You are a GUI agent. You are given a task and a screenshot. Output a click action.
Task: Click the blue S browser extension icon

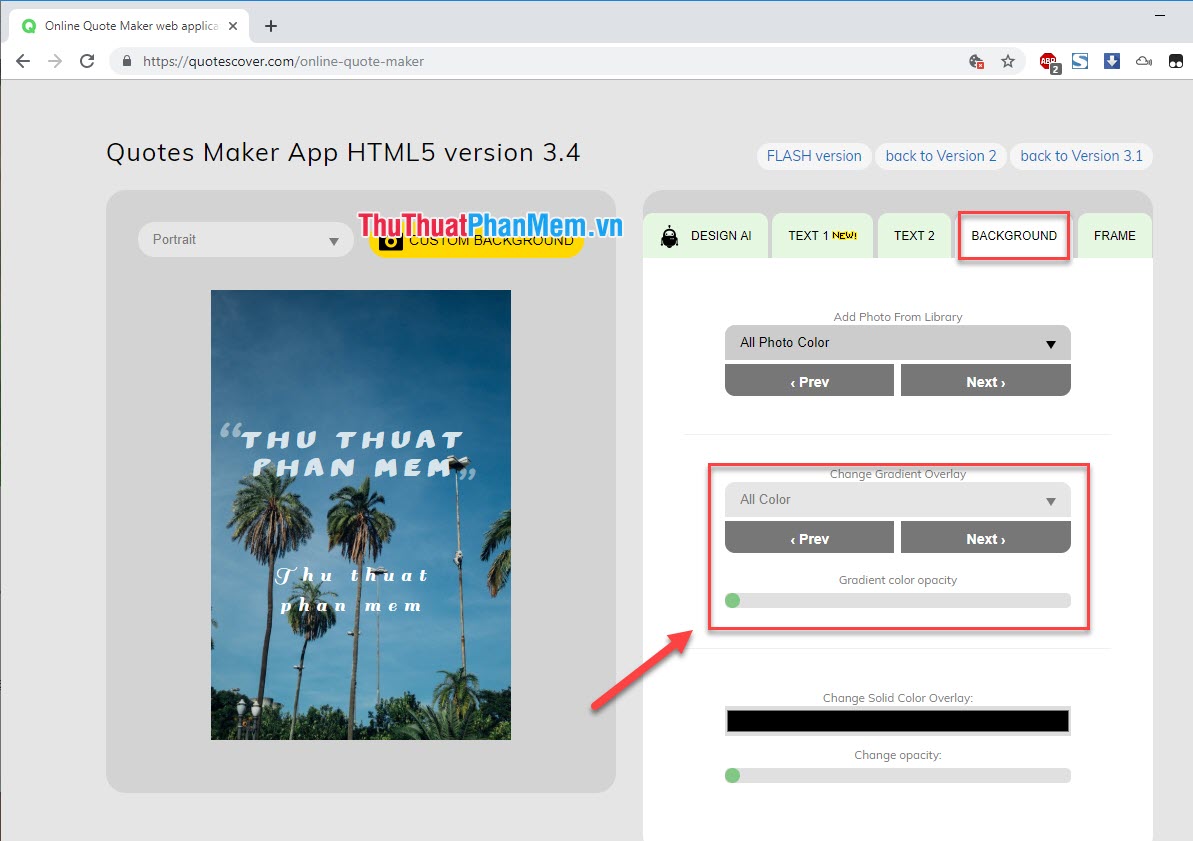coord(1080,61)
